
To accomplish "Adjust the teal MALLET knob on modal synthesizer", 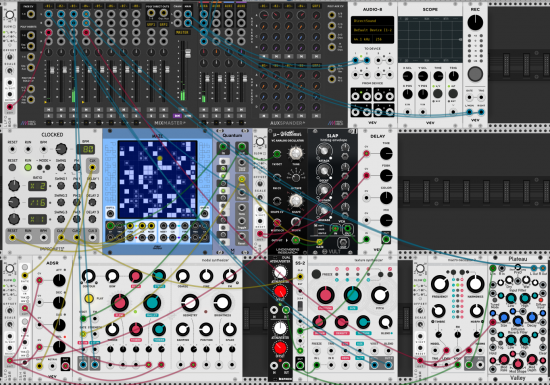I will pos(152,303).
